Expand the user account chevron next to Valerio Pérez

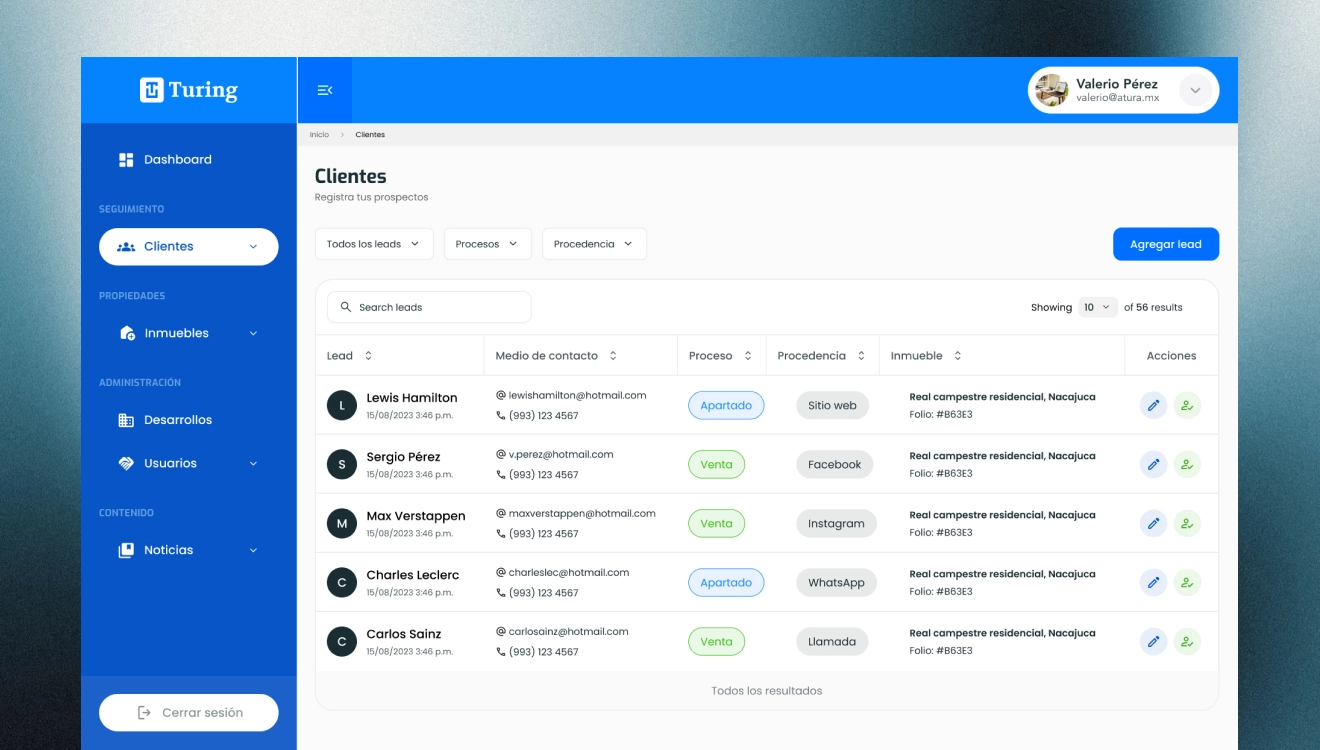coord(1195,91)
